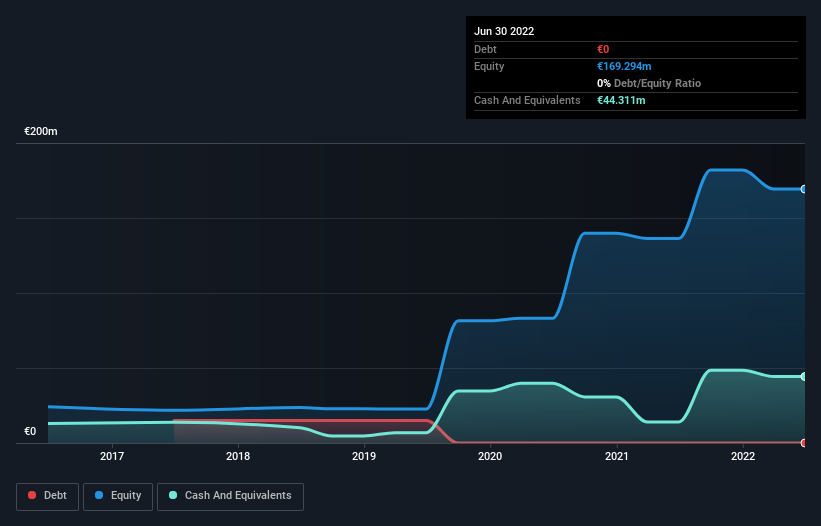Image resolution: width=821 pixels, height=526 pixels.
Task: Click the 0% Debt/Equity Ratio text
Action: tap(649, 83)
